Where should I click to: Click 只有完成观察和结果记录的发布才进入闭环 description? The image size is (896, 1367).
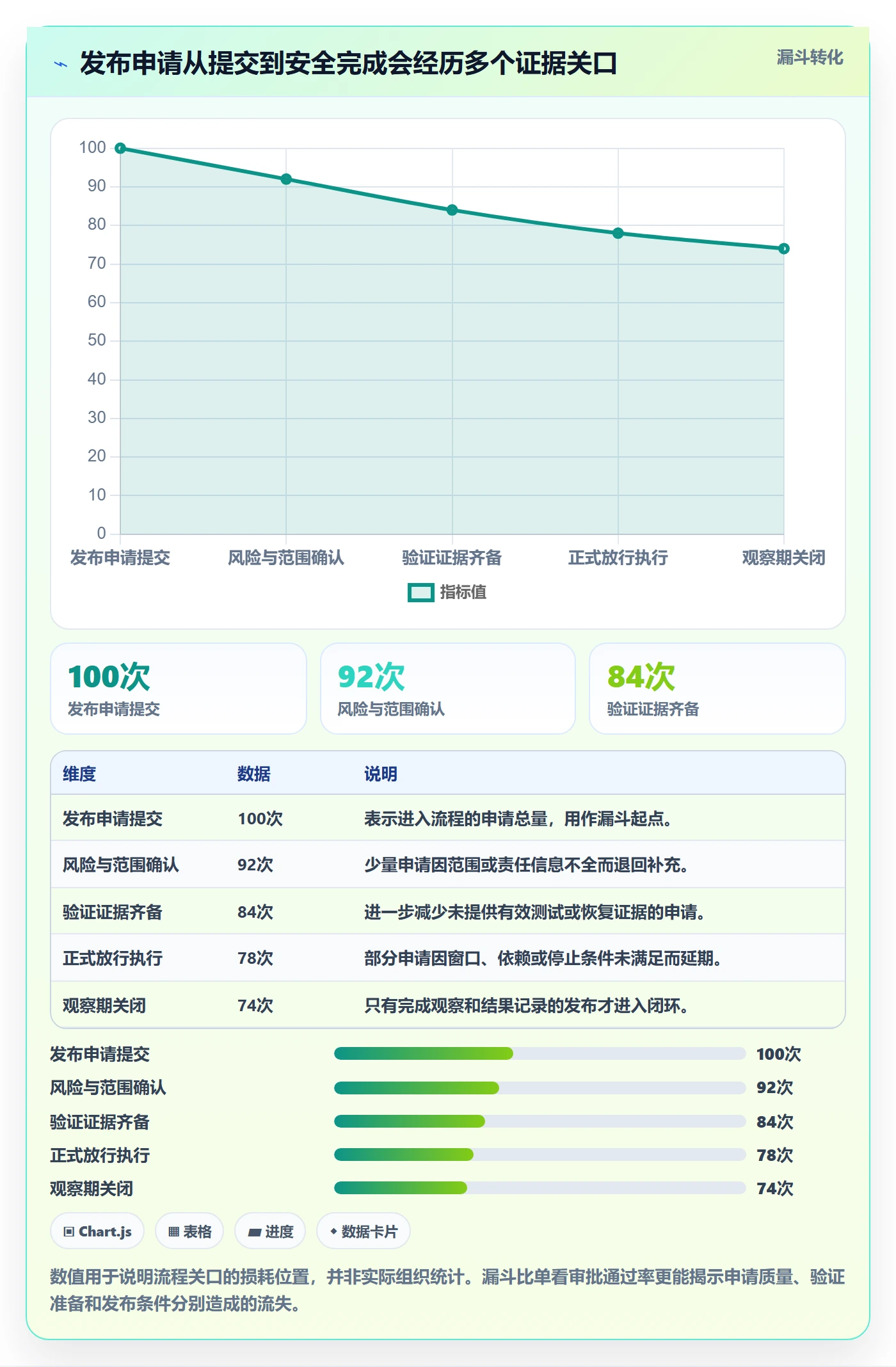point(527,1005)
